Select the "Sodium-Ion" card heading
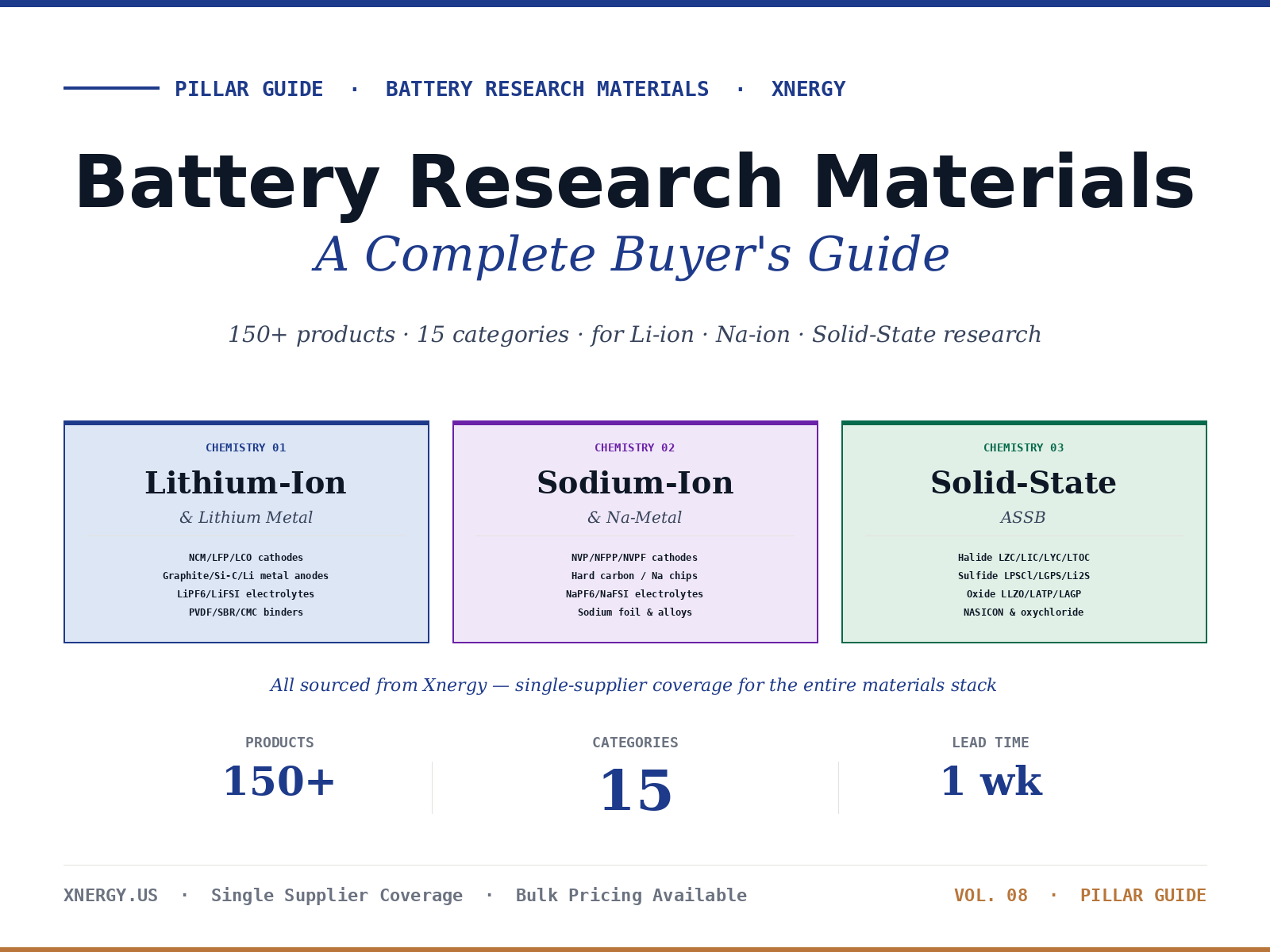This screenshot has width=1270, height=952. point(635,483)
